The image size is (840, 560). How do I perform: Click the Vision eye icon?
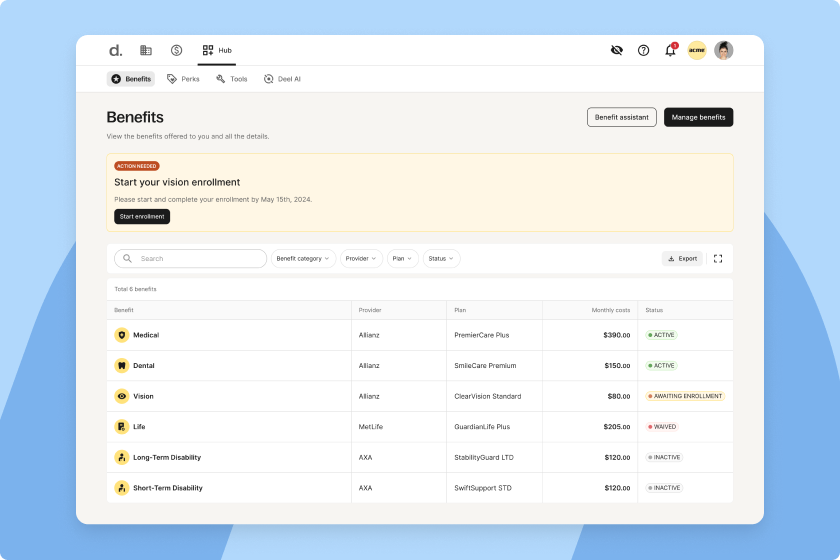point(122,396)
